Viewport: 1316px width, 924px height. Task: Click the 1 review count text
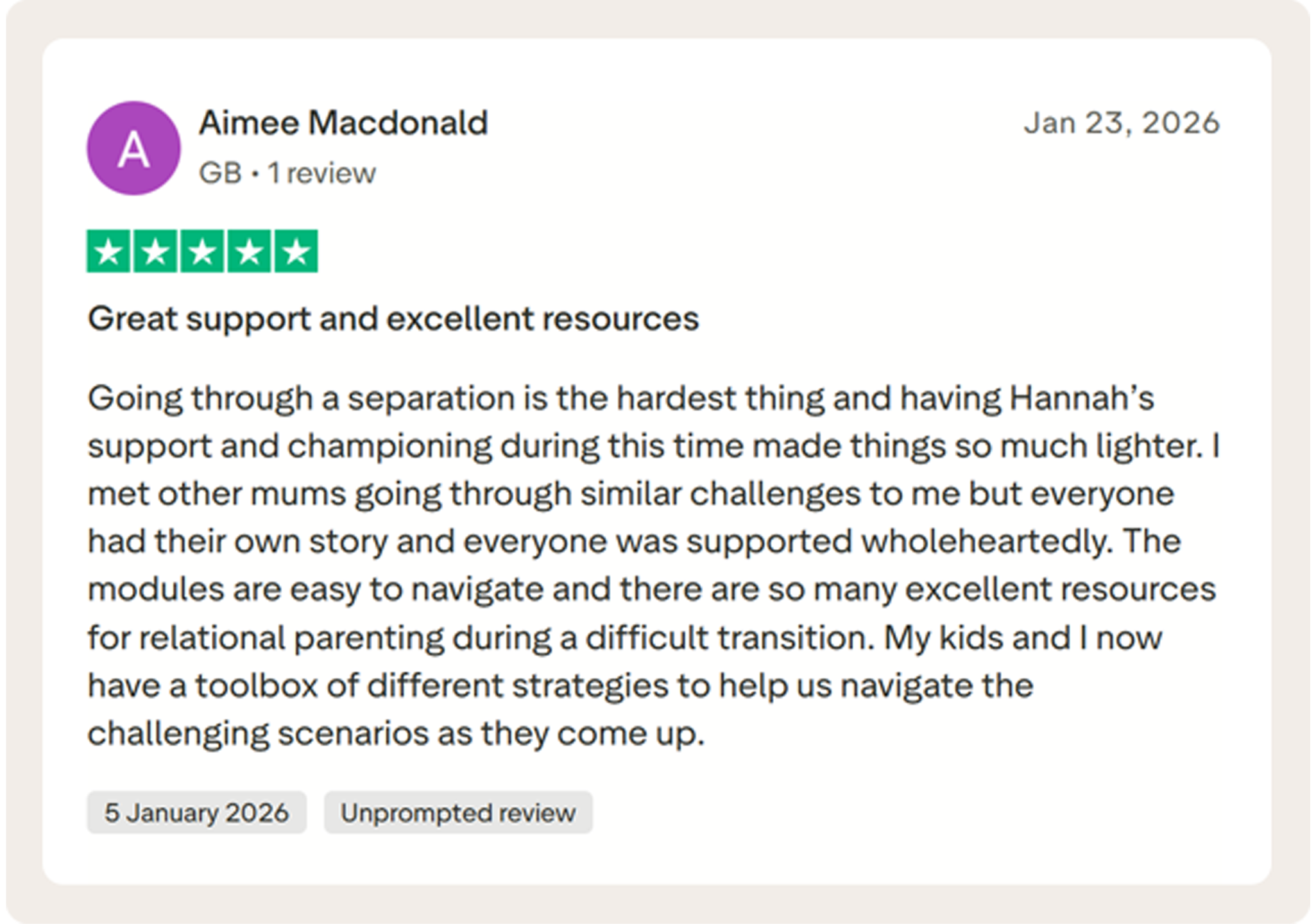[321, 173]
